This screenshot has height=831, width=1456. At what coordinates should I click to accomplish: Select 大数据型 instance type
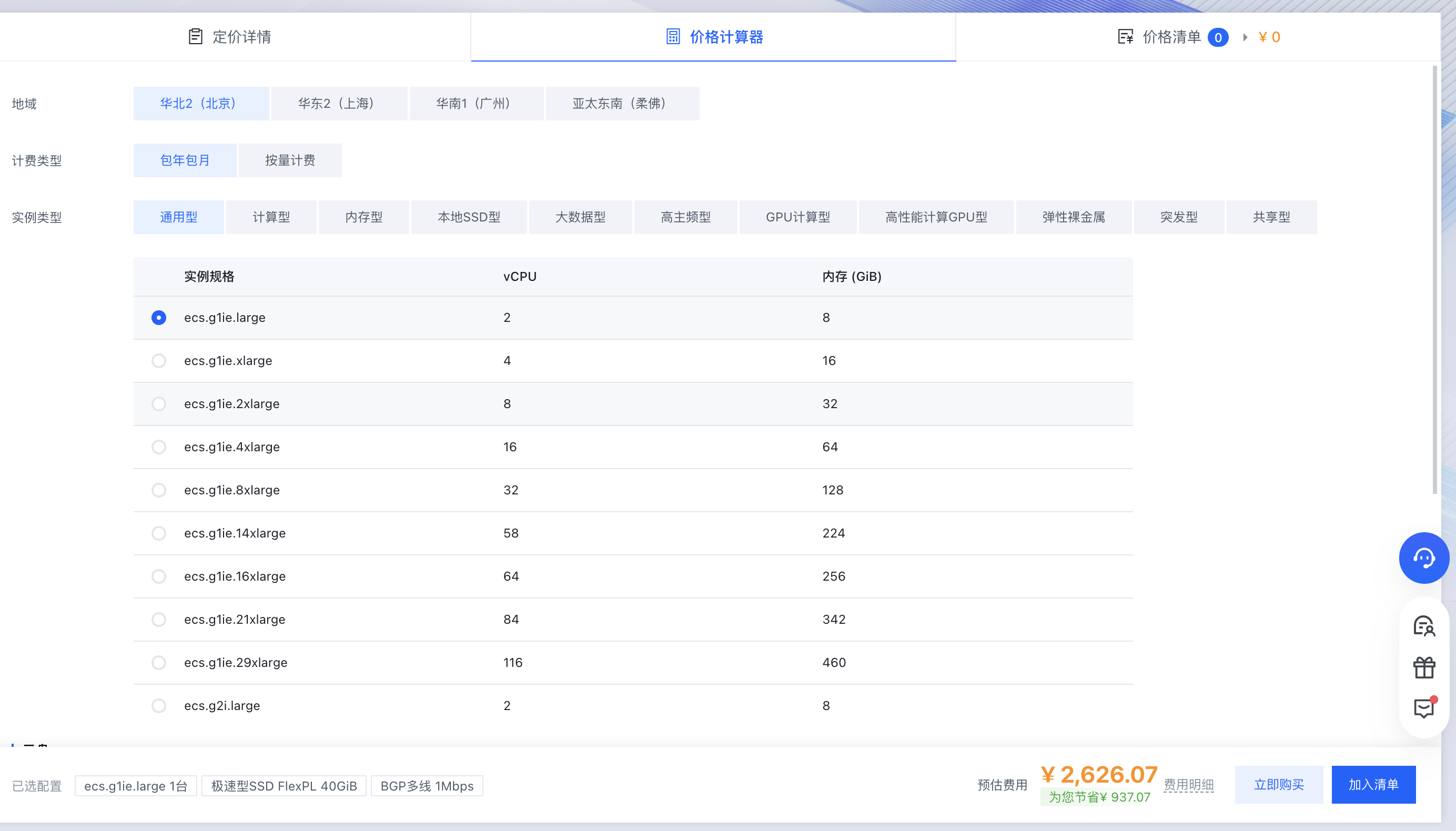click(581, 217)
